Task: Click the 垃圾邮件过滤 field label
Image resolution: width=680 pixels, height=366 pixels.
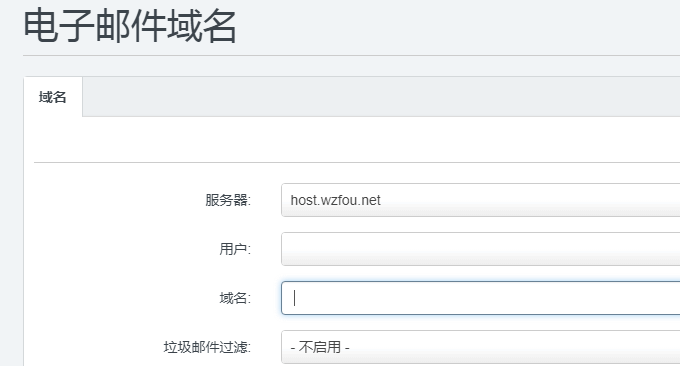Action: pos(207,347)
